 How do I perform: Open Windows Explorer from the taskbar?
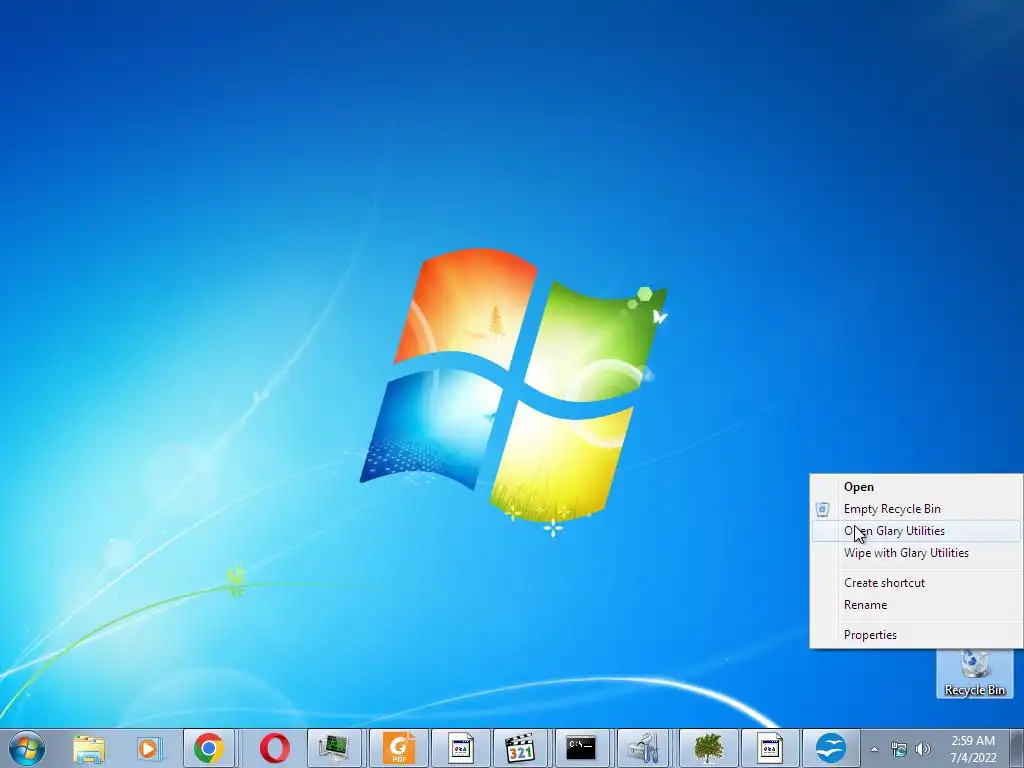pos(89,748)
